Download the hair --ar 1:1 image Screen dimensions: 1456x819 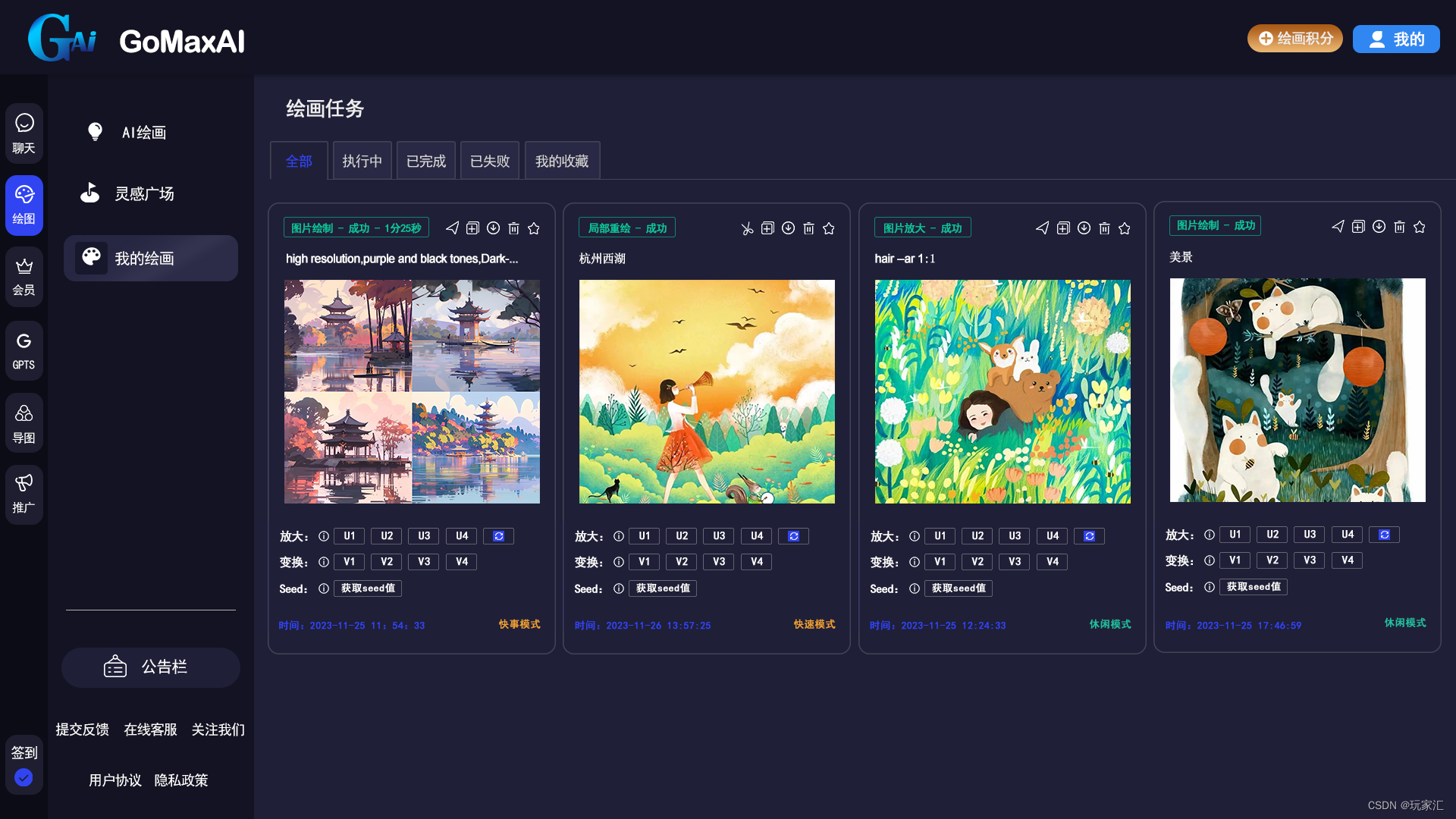(x=1084, y=228)
